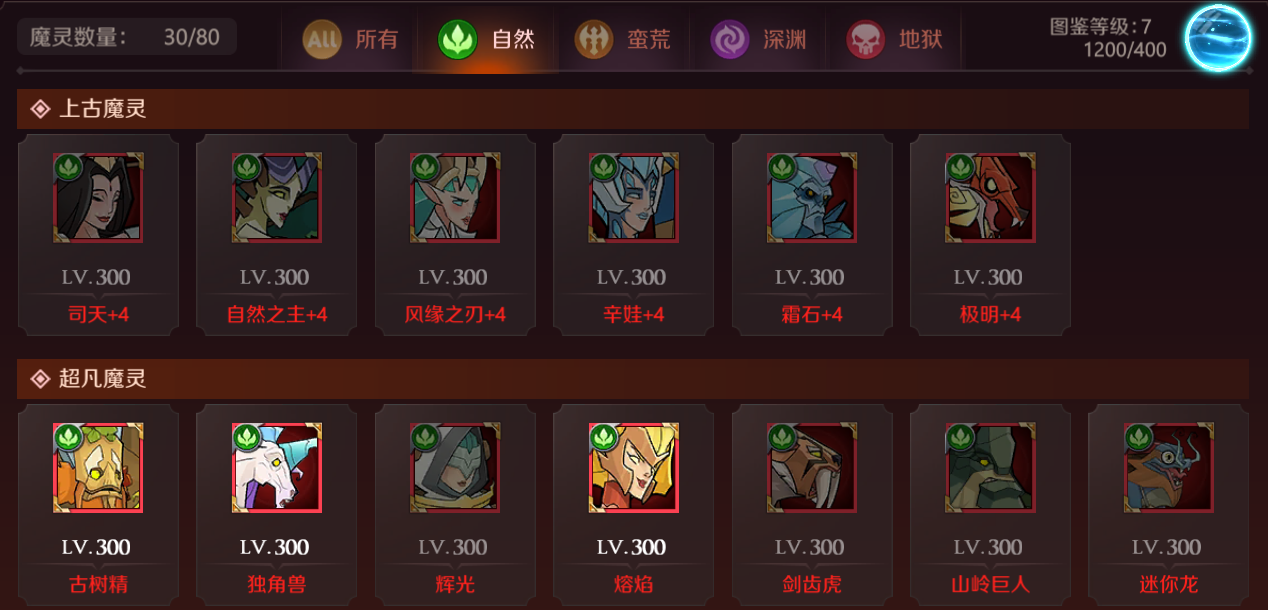
Task: Select the 独角兽 unicorn portrait
Action: [277, 467]
